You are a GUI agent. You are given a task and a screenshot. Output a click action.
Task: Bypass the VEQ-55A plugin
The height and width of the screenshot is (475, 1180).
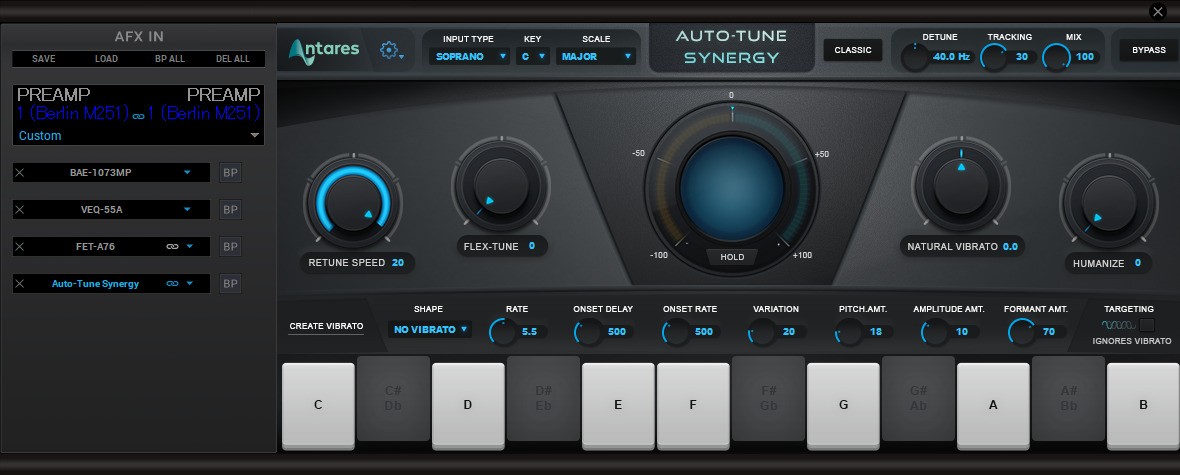(x=230, y=209)
